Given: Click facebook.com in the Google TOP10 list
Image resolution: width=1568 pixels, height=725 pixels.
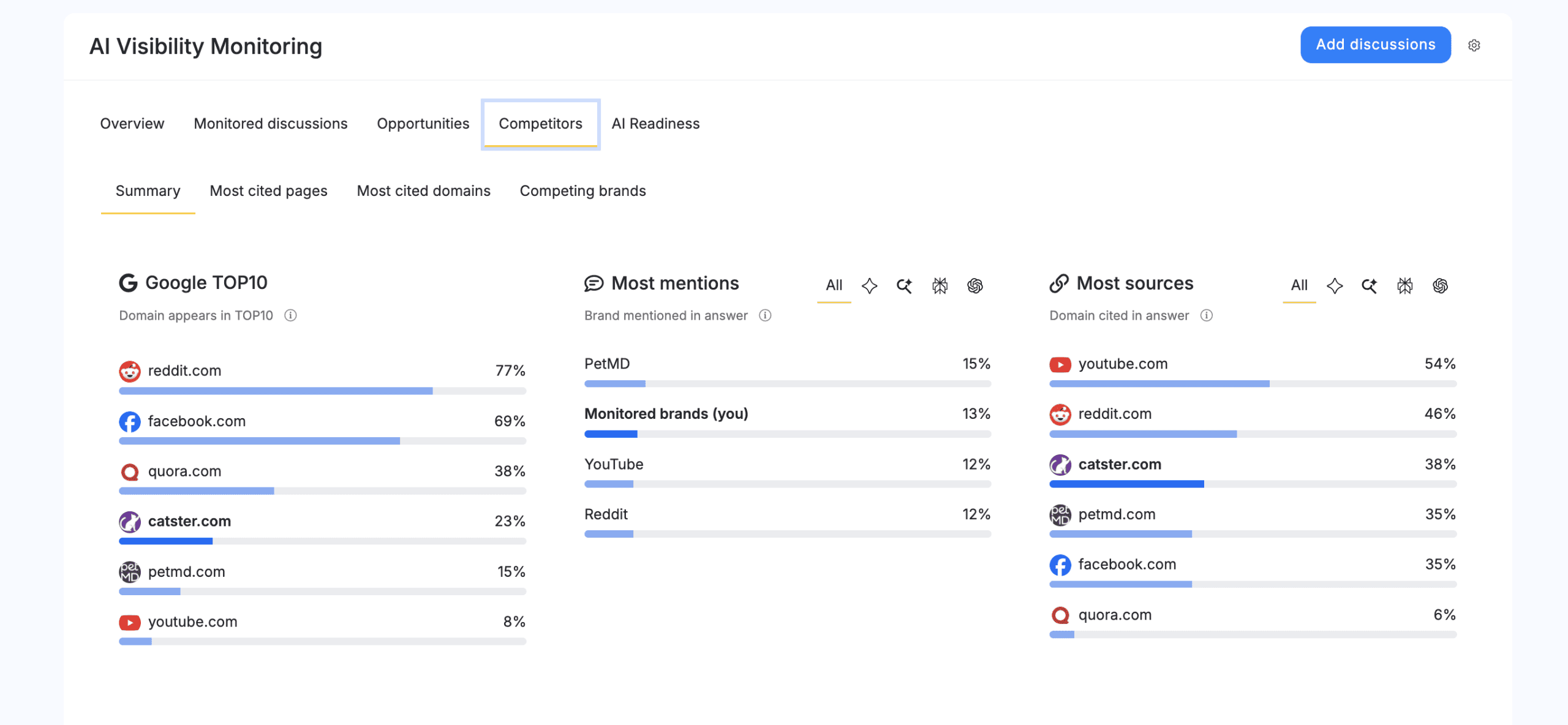Looking at the screenshot, I should (197, 422).
